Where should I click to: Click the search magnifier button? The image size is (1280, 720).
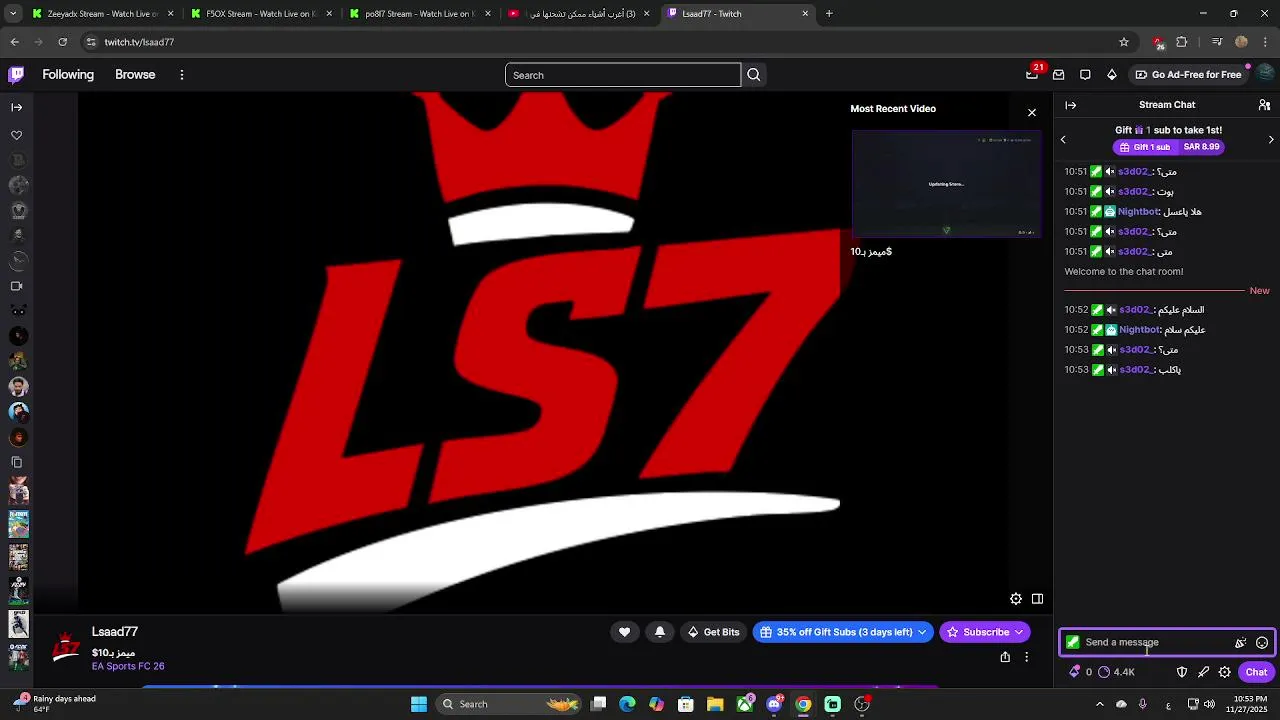[754, 75]
